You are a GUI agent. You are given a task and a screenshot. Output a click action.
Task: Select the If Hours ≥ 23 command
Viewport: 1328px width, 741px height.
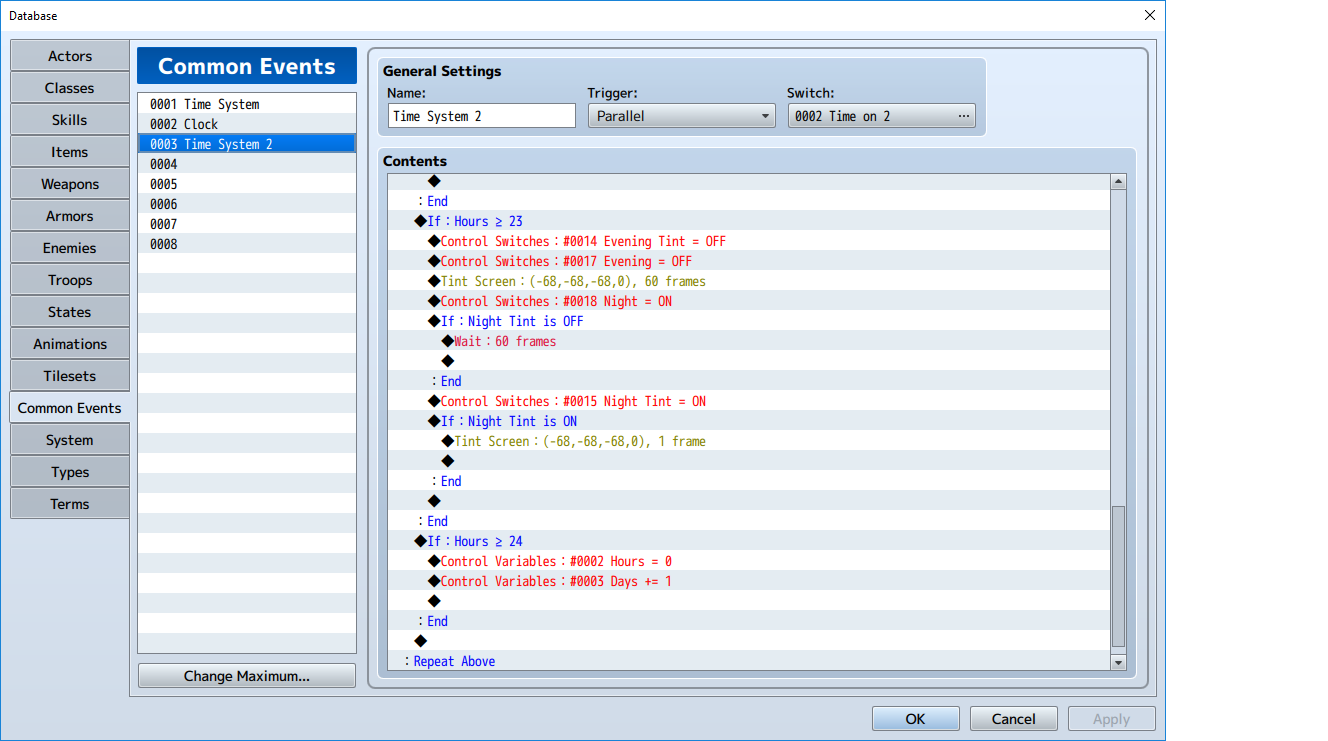tap(750, 221)
